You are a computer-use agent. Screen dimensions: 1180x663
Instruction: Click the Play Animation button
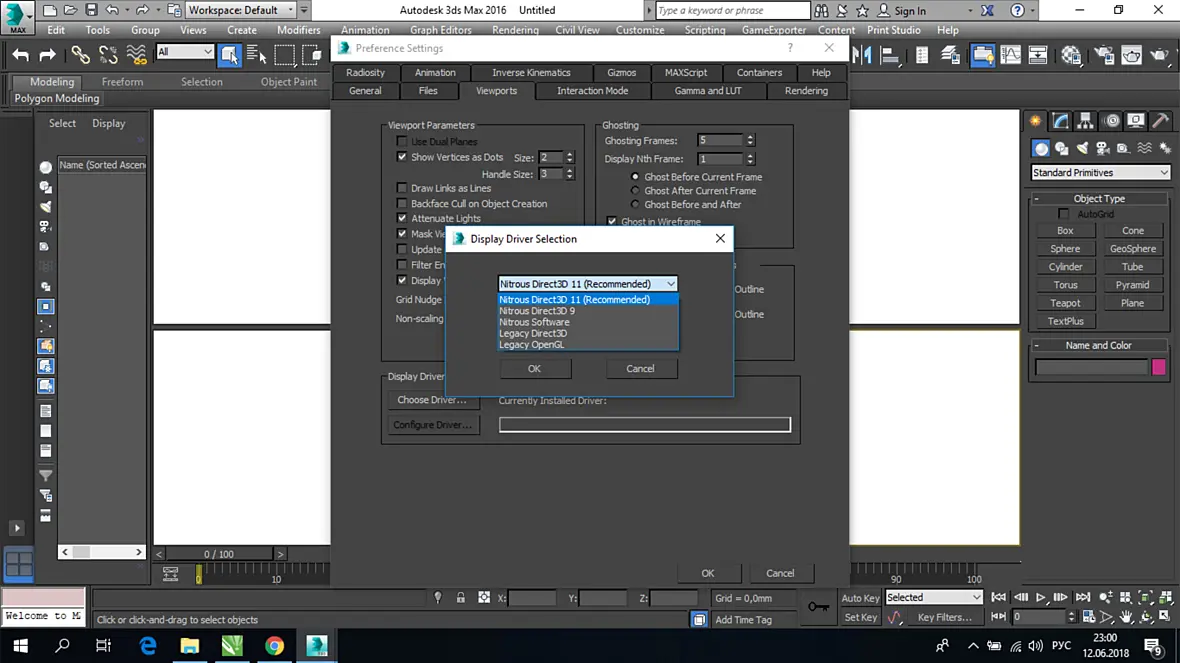[x=1041, y=598]
